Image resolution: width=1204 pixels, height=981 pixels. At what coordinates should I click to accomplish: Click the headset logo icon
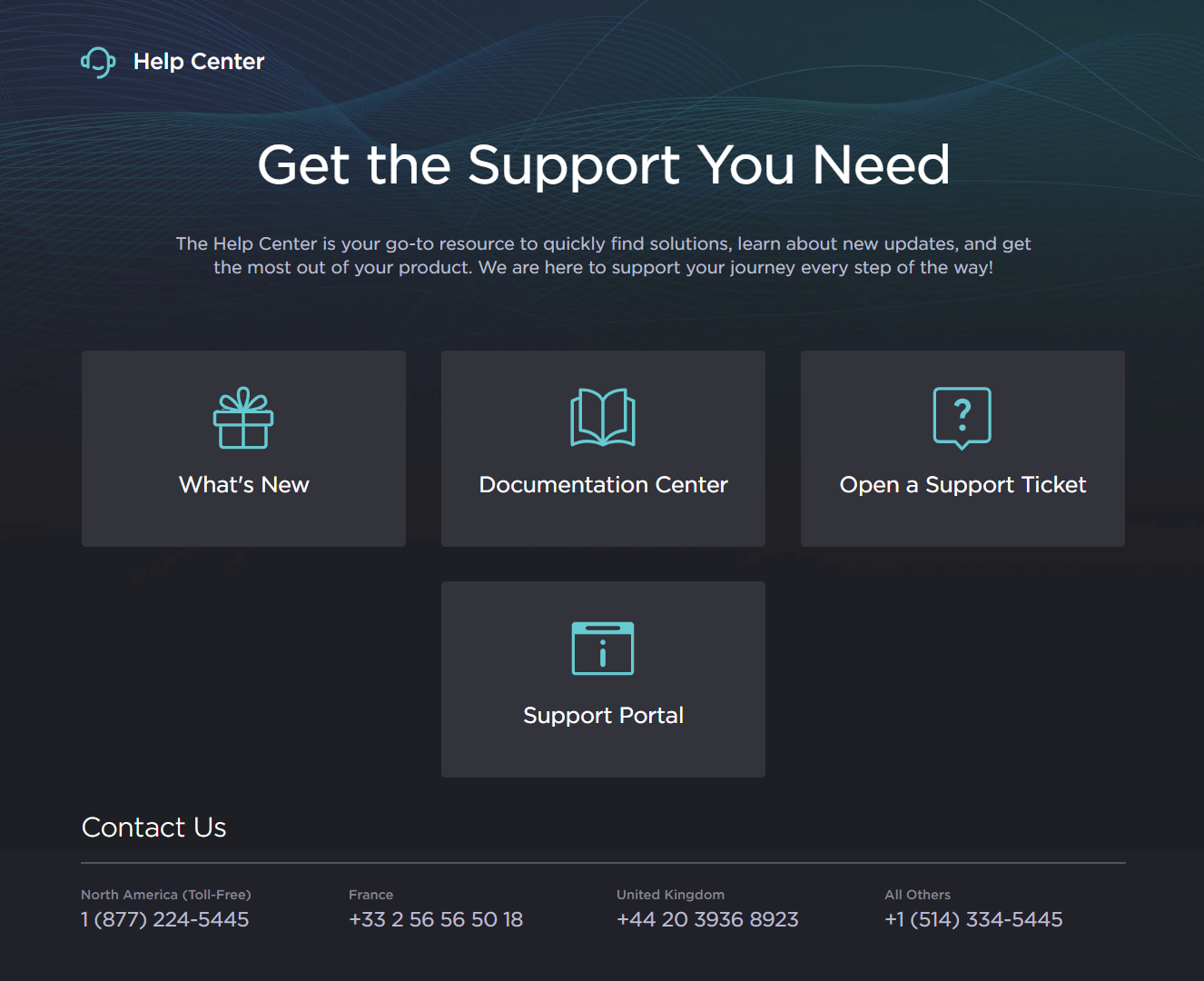(x=98, y=62)
